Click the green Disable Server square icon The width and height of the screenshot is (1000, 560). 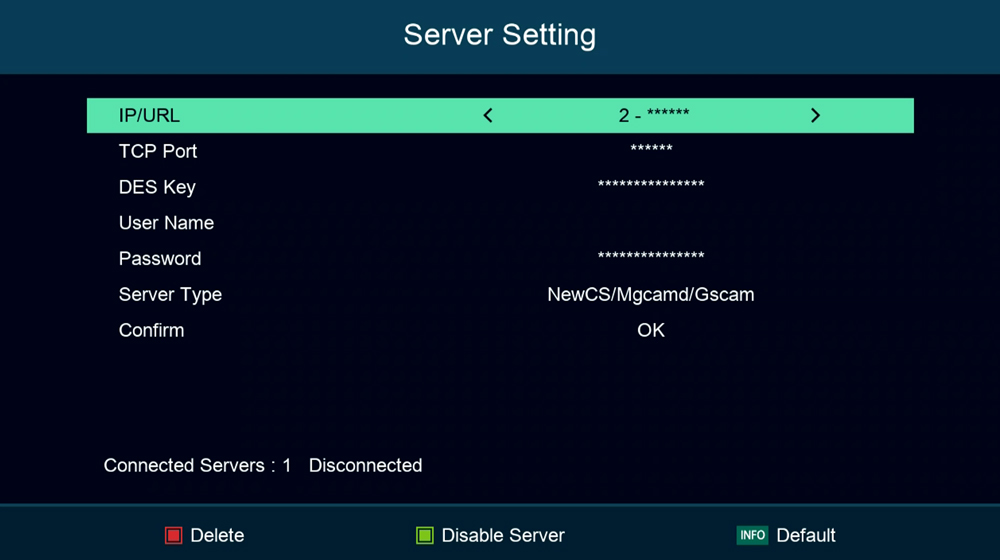425,536
